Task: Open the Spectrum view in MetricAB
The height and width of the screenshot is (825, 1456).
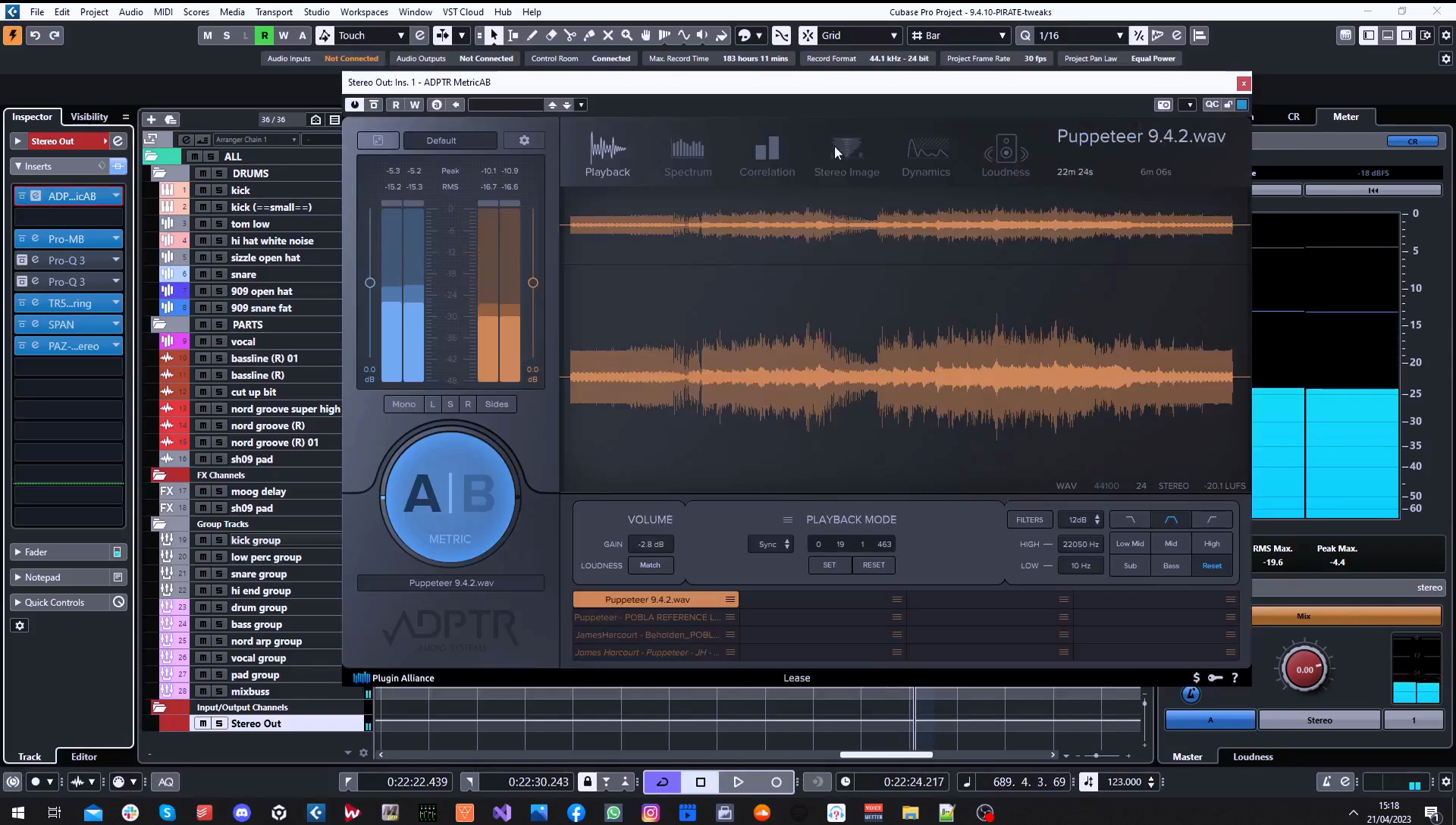Action: tap(688, 156)
